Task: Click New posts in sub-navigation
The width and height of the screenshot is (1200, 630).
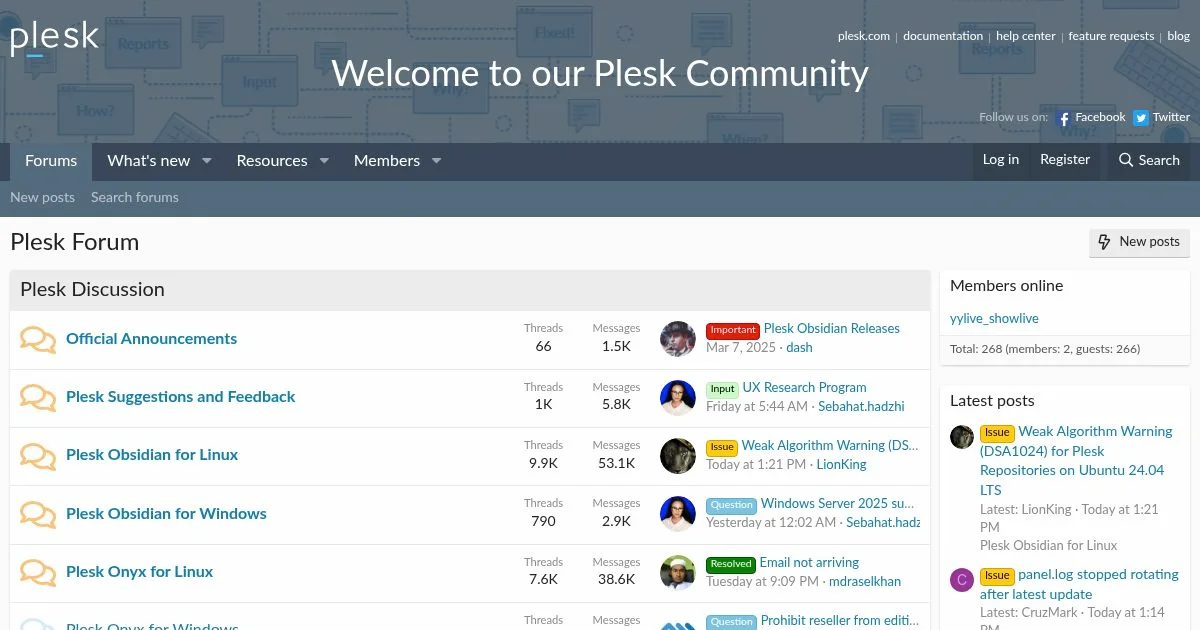Action: (x=42, y=198)
